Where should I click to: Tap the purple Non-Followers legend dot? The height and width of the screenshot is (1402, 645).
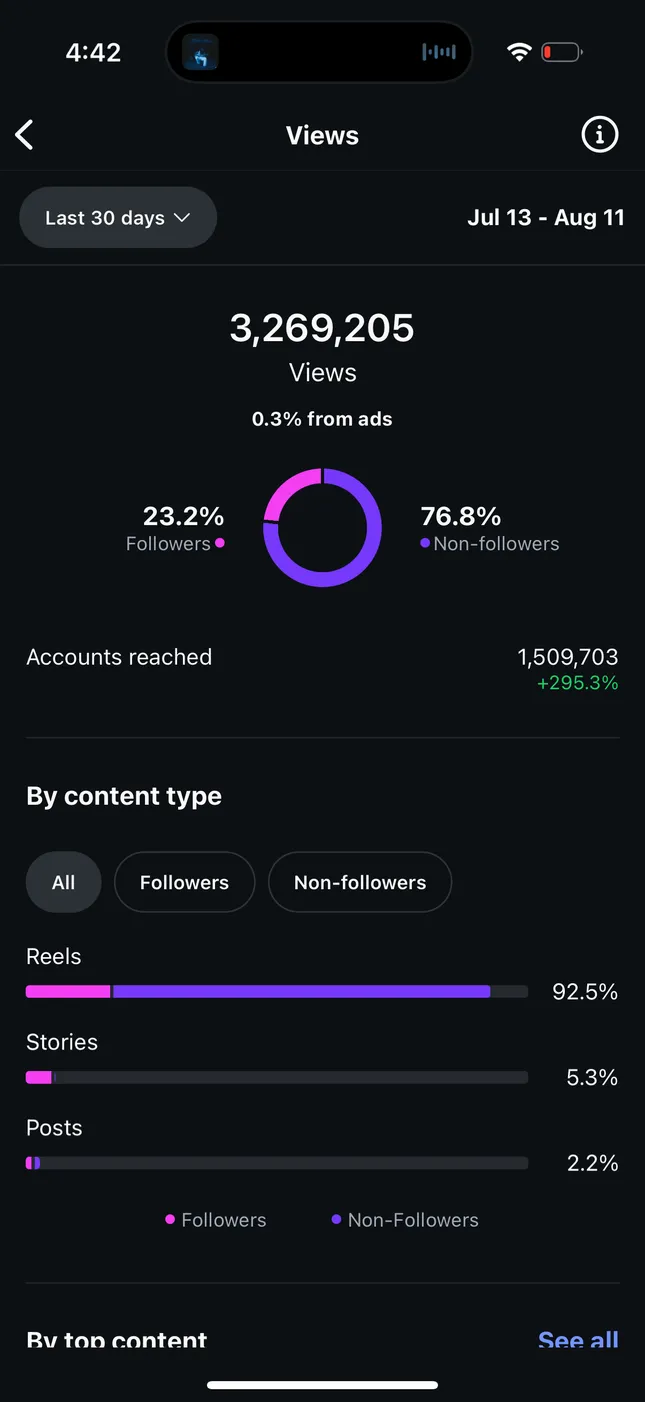[337, 1220]
